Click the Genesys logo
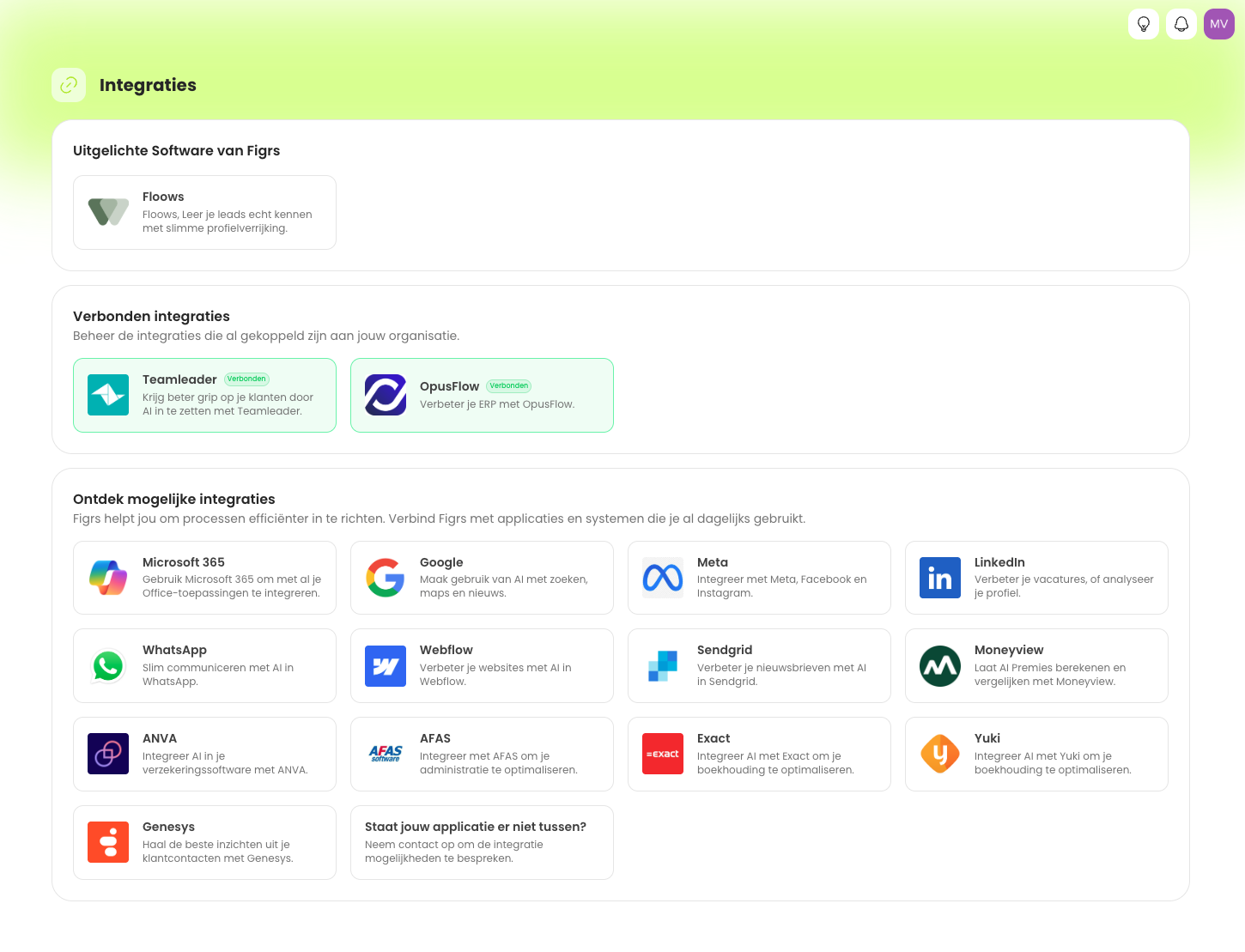 (108, 842)
